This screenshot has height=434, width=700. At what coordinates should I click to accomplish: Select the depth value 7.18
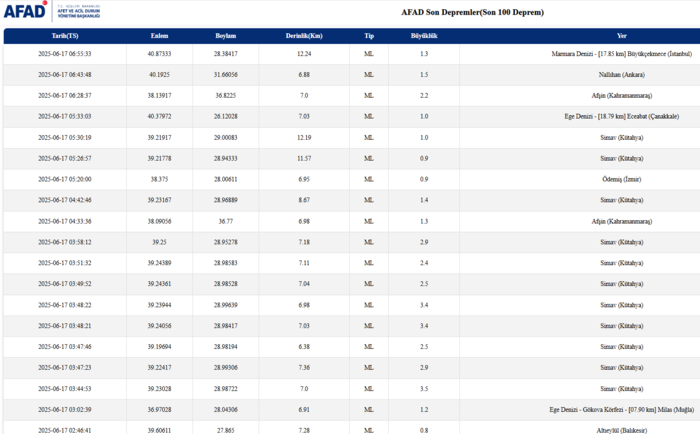pos(304,242)
